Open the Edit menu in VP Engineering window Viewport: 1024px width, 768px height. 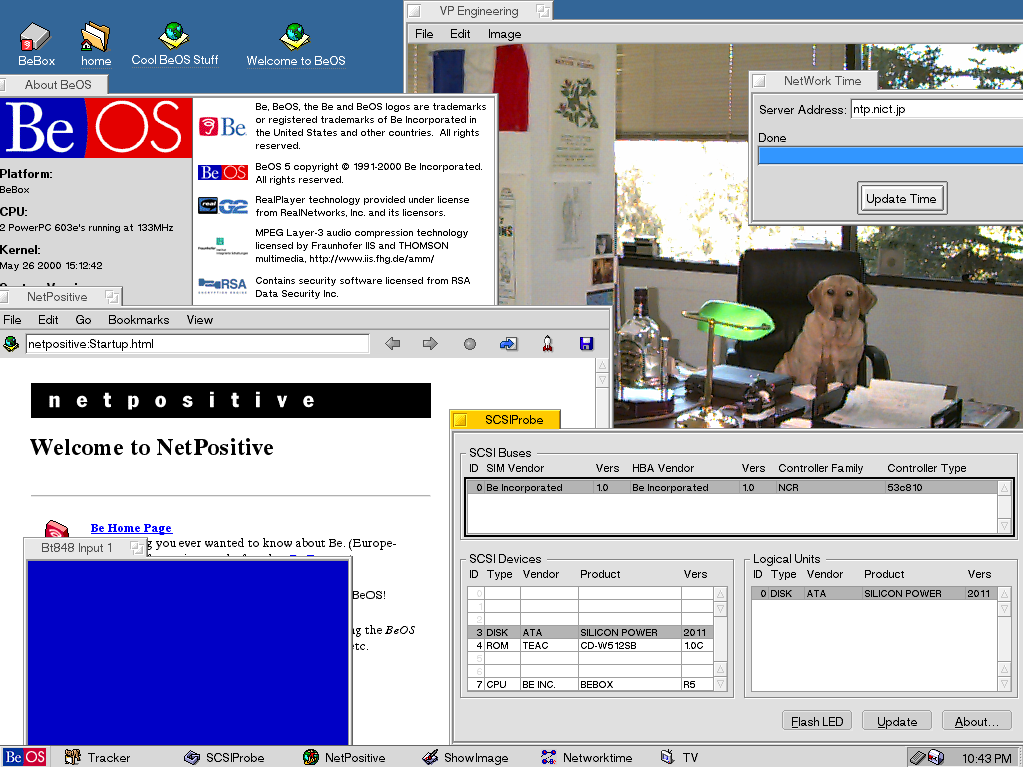coord(460,34)
